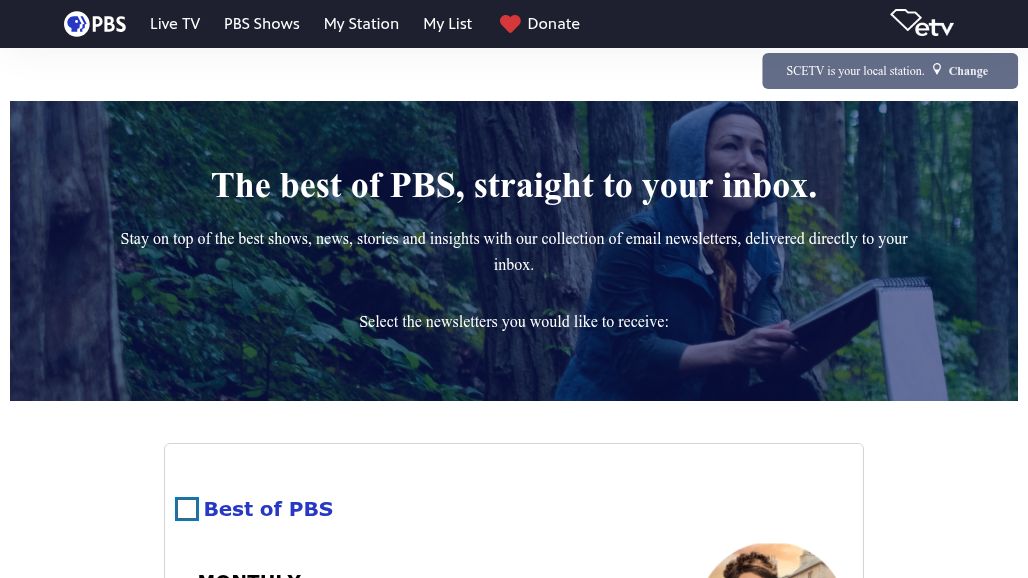
Task: Click the Donate text link
Action: click(x=553, y=24)
